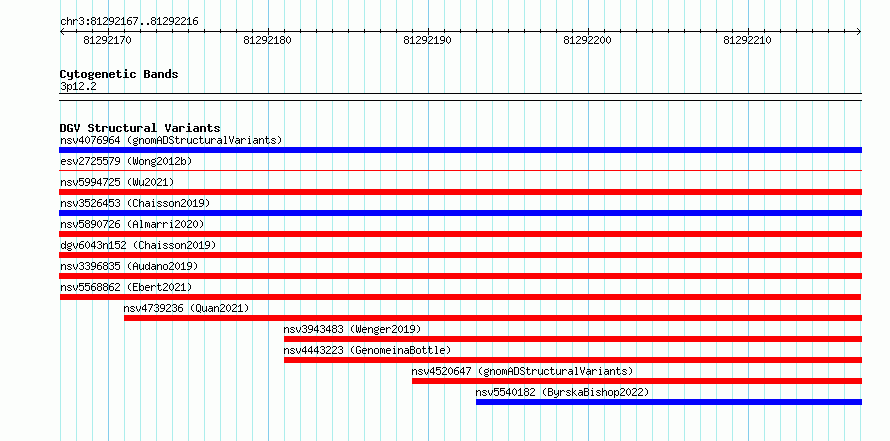This screenshot has height=441, width=890.
Task: Open the nsv5994725 (Wu2021) variant
Action: 117,182
